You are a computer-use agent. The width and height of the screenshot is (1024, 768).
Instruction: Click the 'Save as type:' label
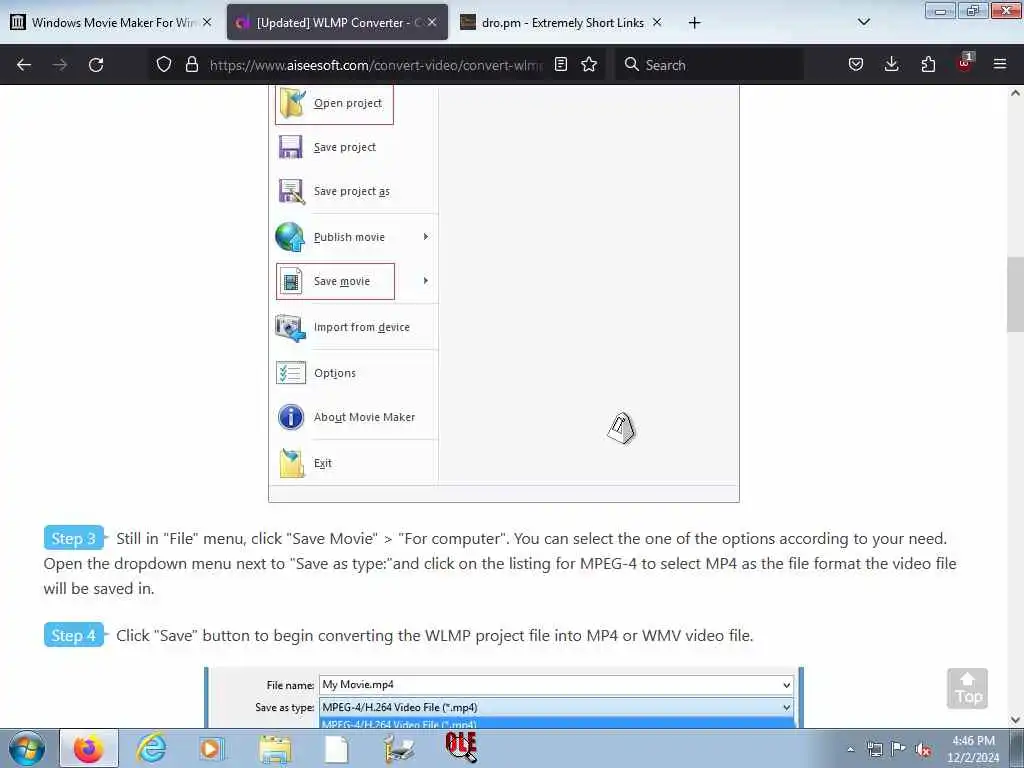pyautogui.click(x=284, y=707)
